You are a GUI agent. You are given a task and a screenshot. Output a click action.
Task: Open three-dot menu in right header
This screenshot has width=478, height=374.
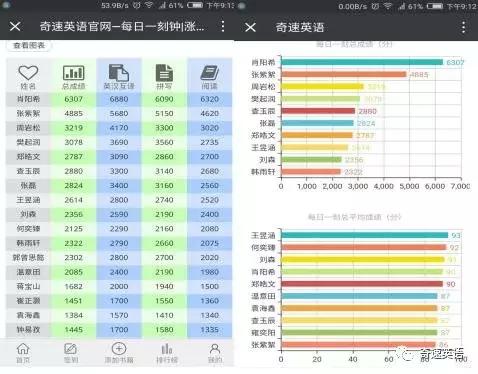click(x=463, y=27)
